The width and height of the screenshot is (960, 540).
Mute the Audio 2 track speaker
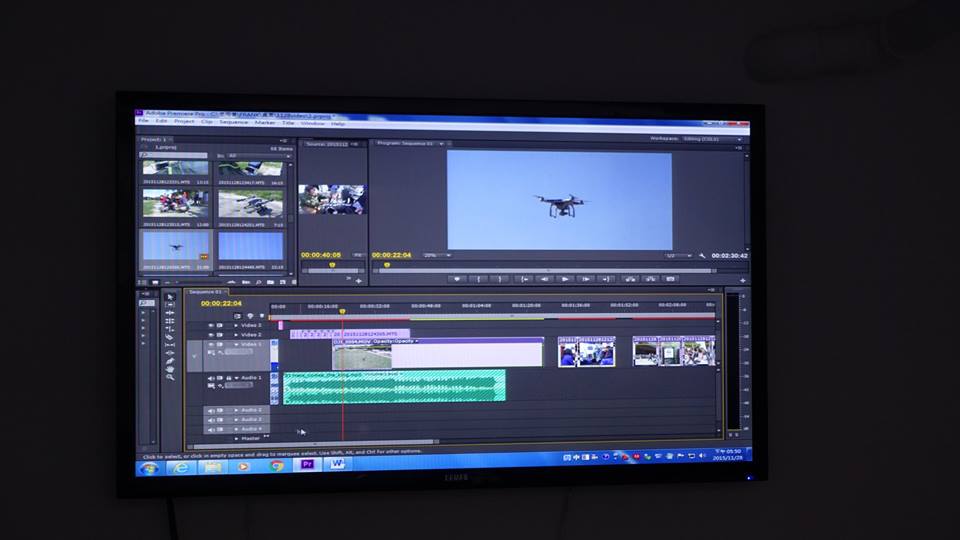[x=211, y=410]
